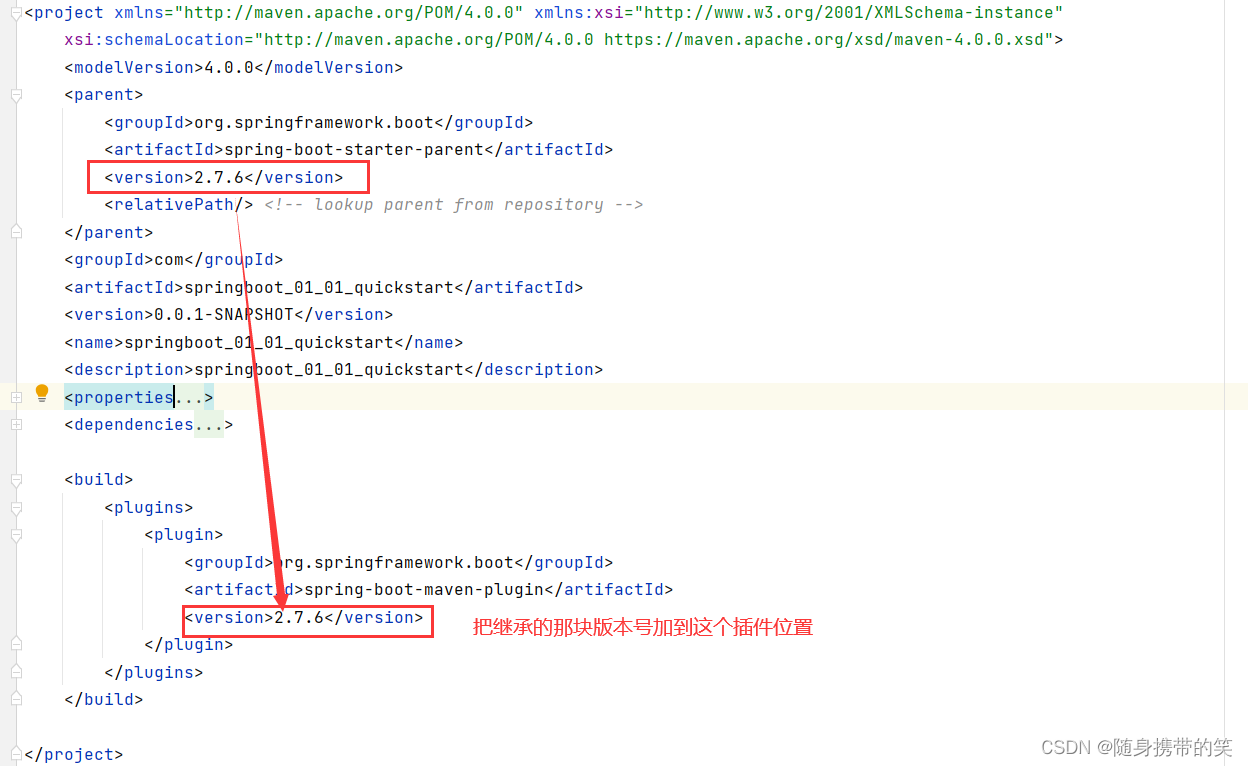Click the project groupId value com
The height and width of the screenshot is (766, 1248).
click(169, 259)
